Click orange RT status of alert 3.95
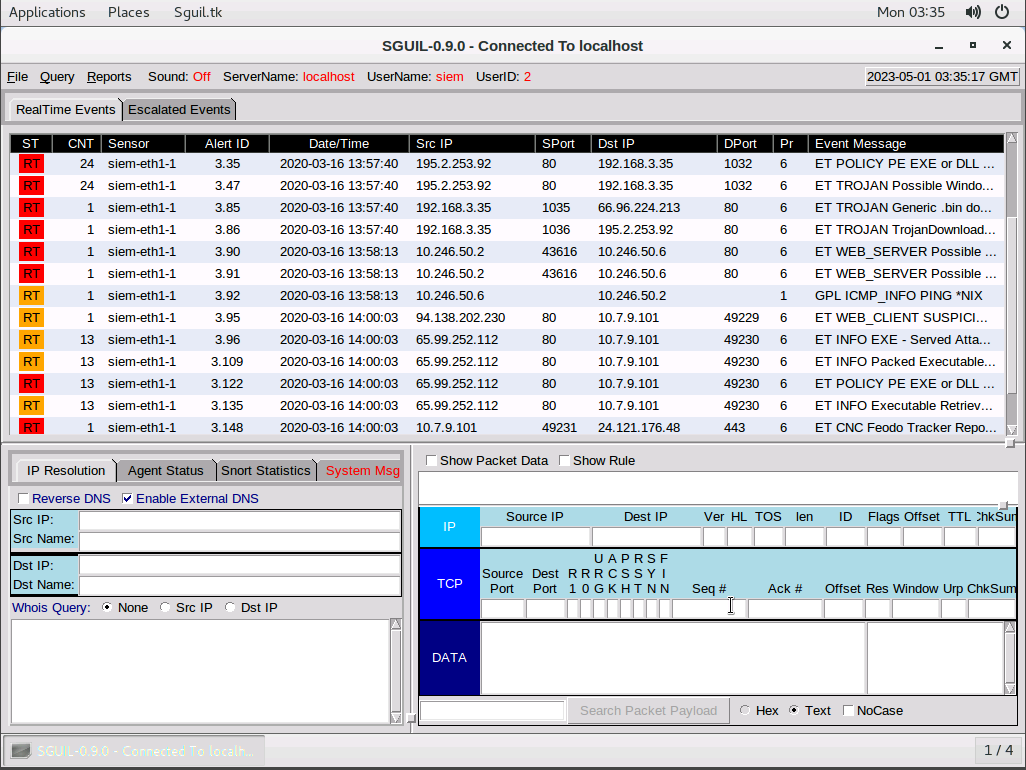Screen dimensions: 1026x770 click(31, 318)
